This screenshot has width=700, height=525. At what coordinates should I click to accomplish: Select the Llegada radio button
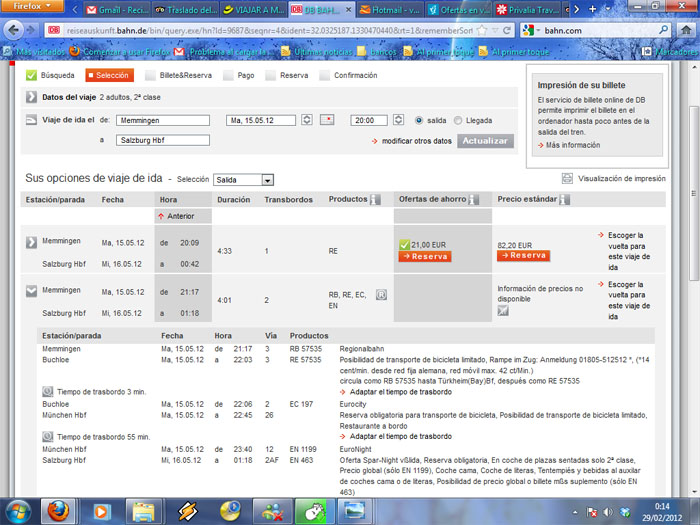(458, 121)
